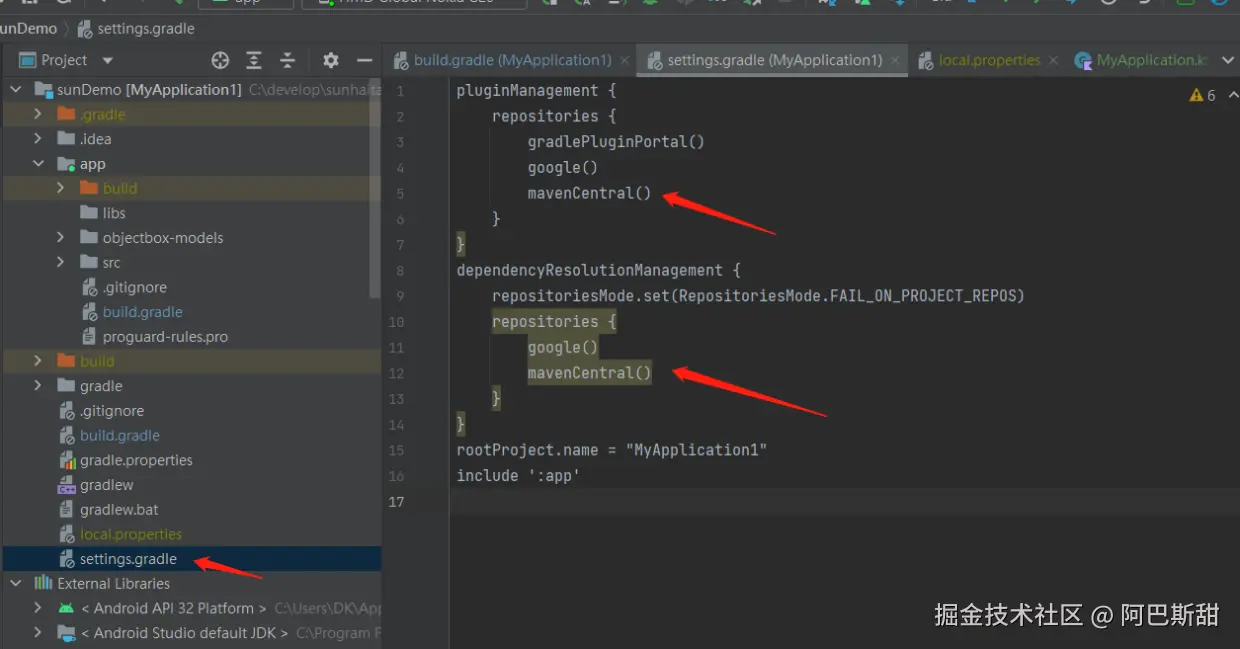Click google() on line 4

click(x=562, y=168)
